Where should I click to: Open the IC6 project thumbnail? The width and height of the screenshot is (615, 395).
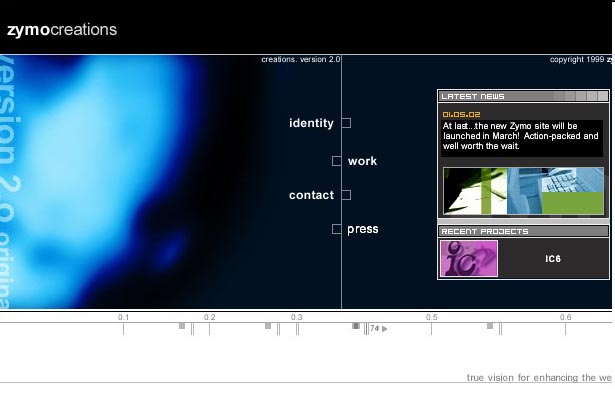[x=469, y=259]
